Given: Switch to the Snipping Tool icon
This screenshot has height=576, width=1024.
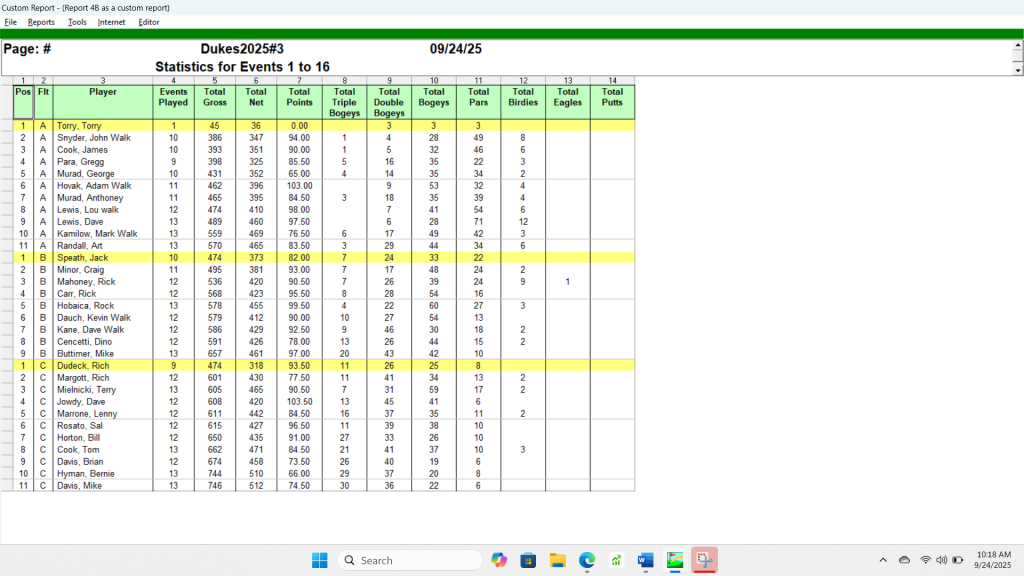Looking at the screenshot, I should (705, 560).
